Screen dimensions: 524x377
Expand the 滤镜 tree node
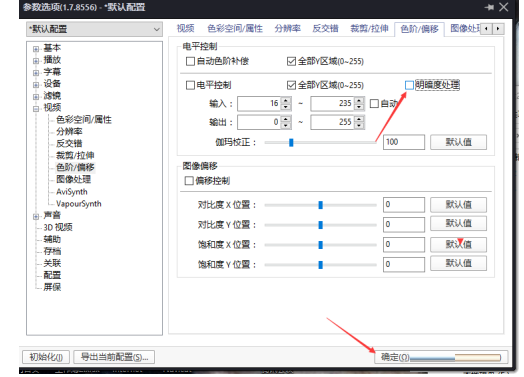pyautogui.click(x=36, y=97)
